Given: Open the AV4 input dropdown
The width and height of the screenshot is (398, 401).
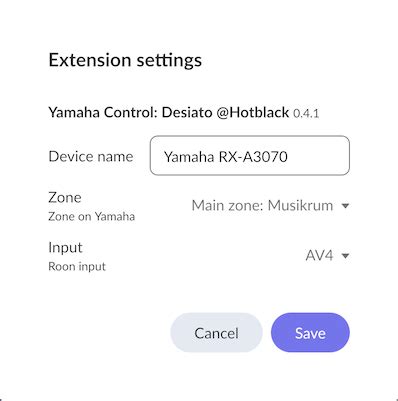Looking at the screenshot, I should [x=327, y=256].
